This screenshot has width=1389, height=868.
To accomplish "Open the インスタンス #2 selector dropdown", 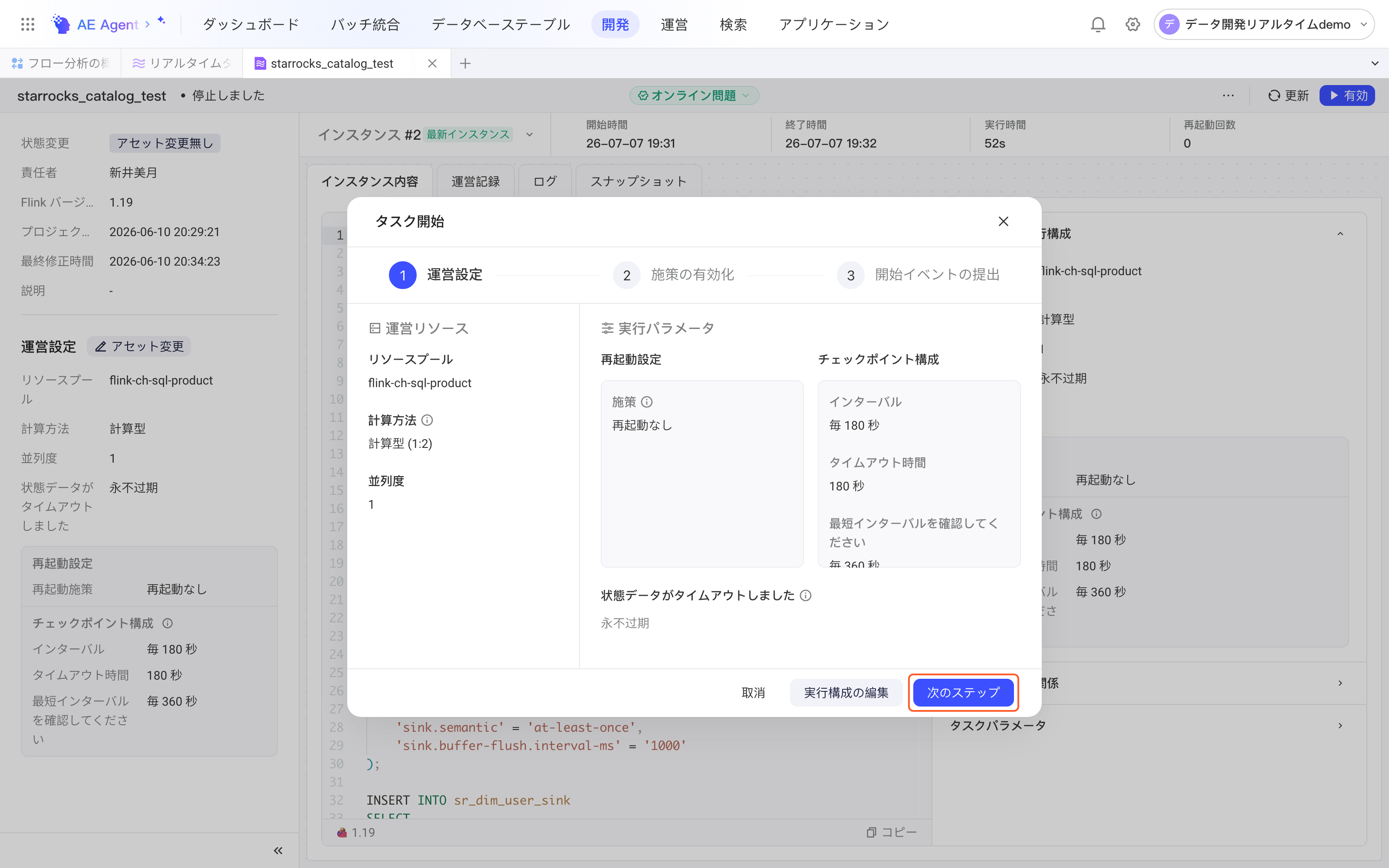I will [529, 135].
